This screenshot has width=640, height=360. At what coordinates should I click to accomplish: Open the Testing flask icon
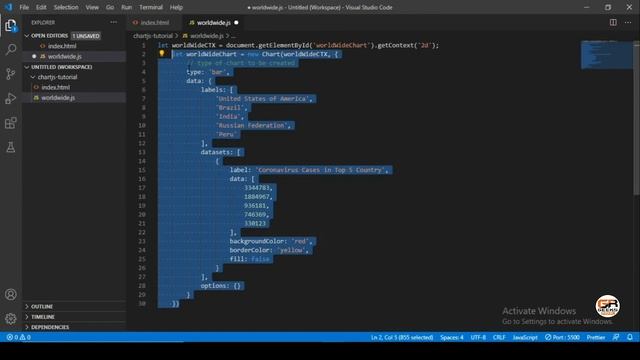click(11, 147)
